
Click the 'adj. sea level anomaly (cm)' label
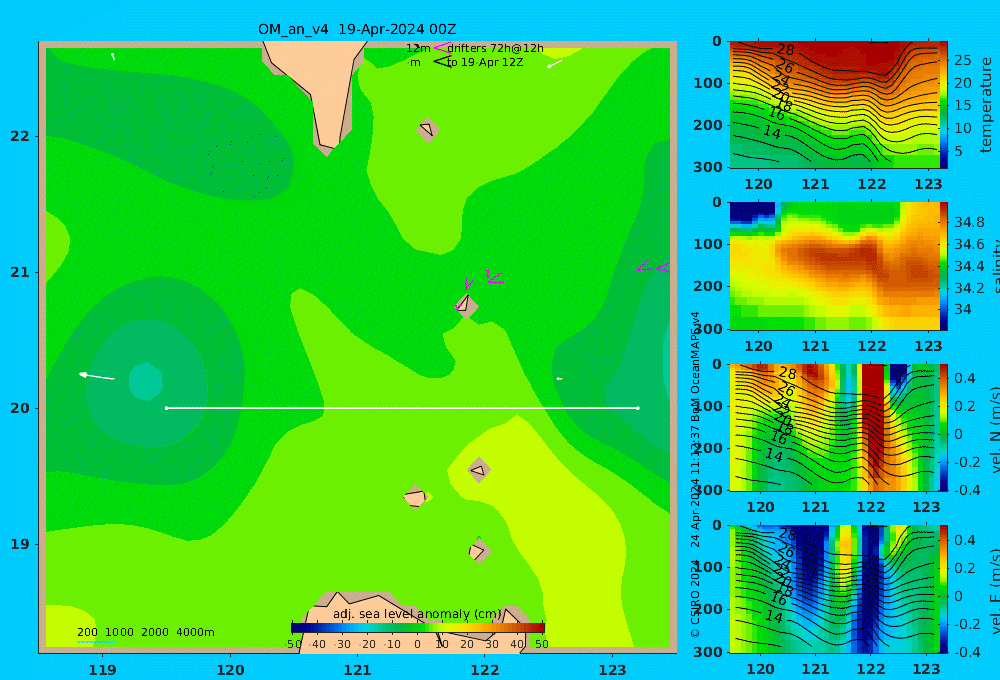[417, 614]
